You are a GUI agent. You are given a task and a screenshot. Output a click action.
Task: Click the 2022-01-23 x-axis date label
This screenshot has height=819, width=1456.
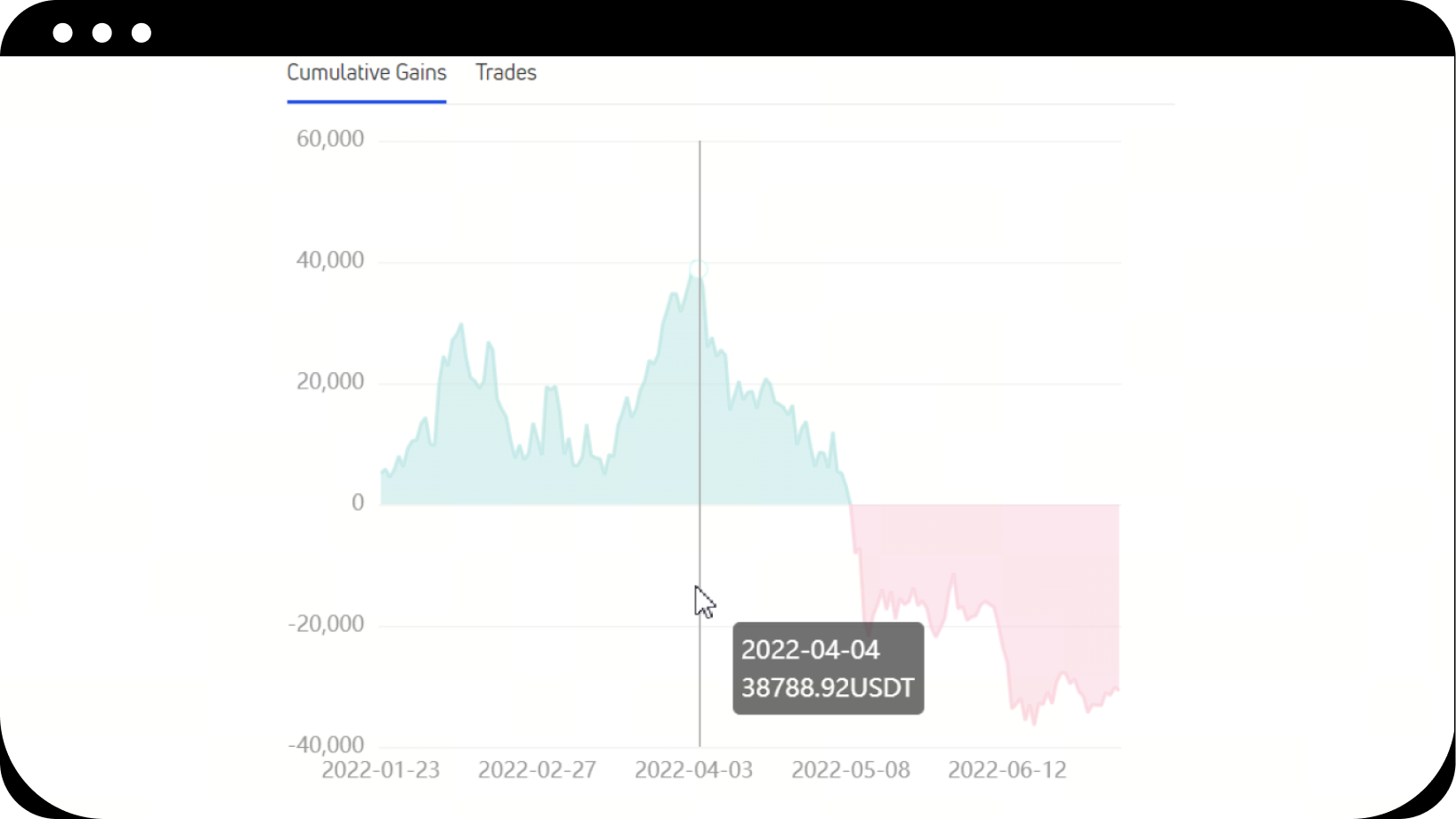[380, 770]
